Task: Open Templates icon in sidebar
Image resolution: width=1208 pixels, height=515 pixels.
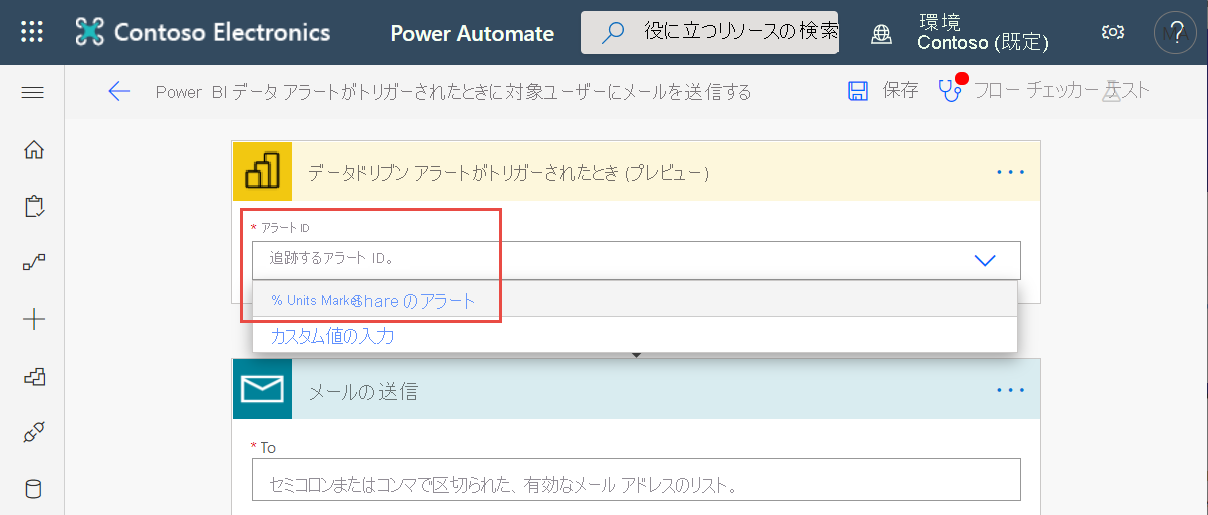Action: [34, 377]
